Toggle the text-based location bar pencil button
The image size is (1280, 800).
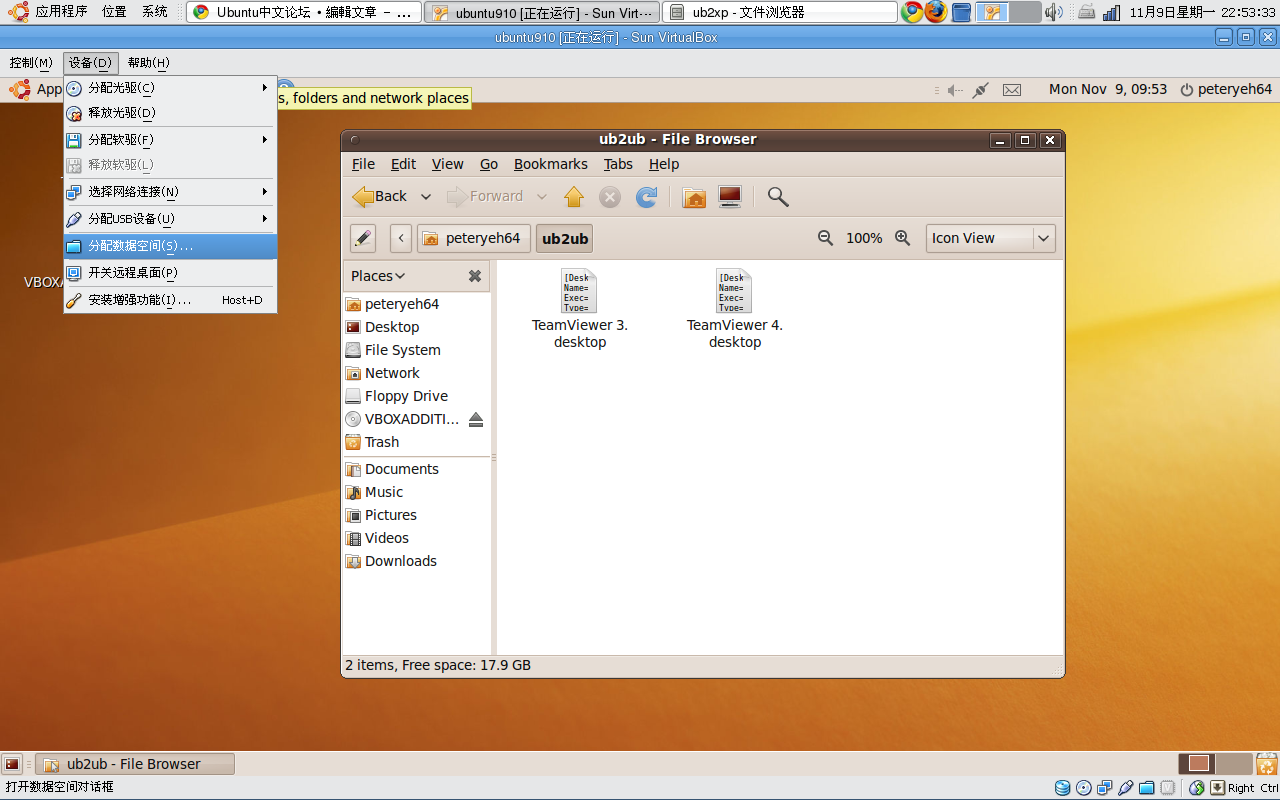363,238
